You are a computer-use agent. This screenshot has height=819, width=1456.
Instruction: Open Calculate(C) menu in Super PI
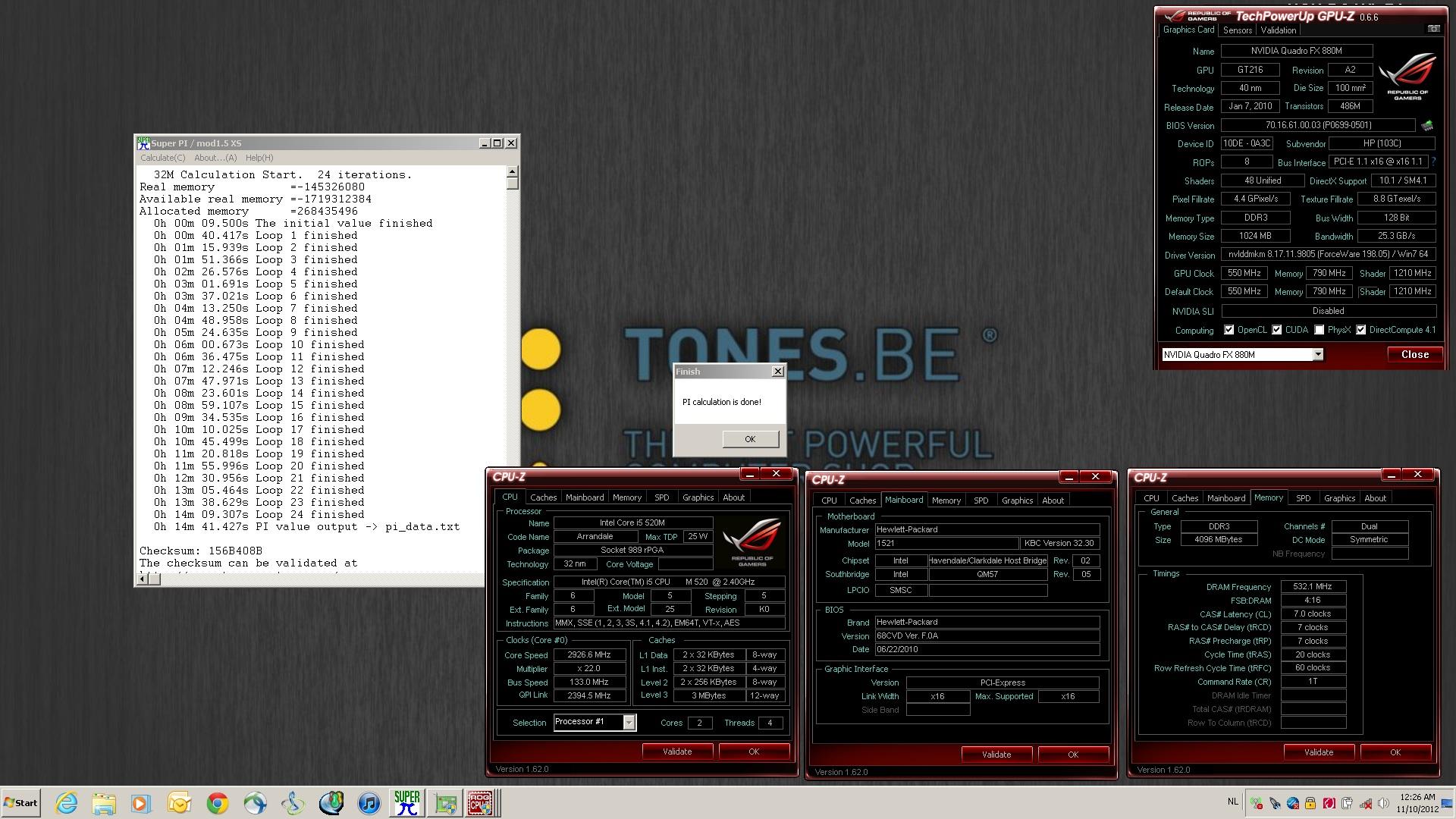tap(162, 158)
